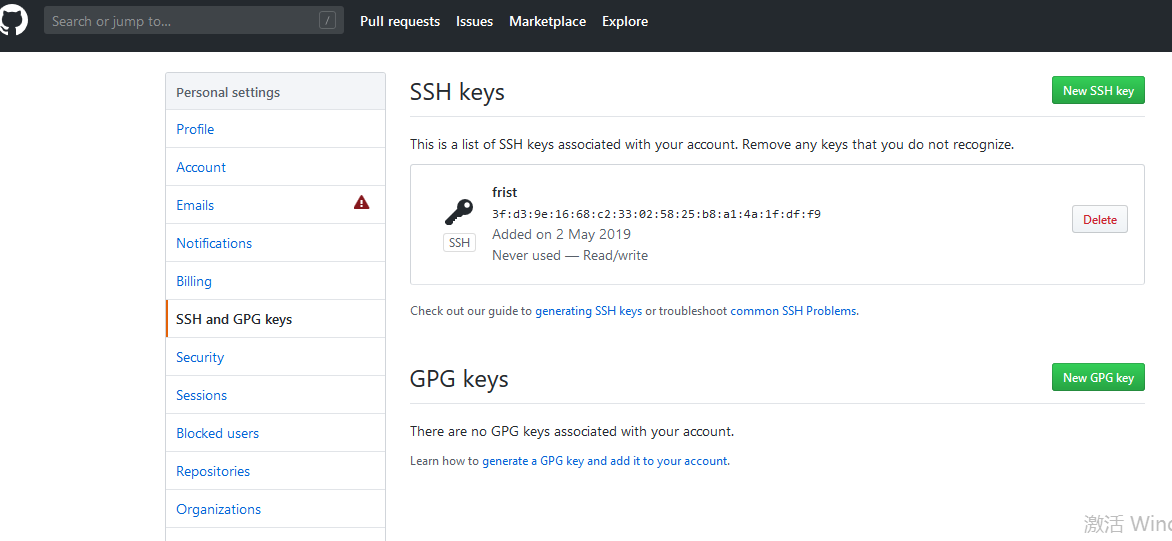The height and width of the screenshot is (541, 1172).
Task: Click the key icon beside frist
Action: [459, 212]
